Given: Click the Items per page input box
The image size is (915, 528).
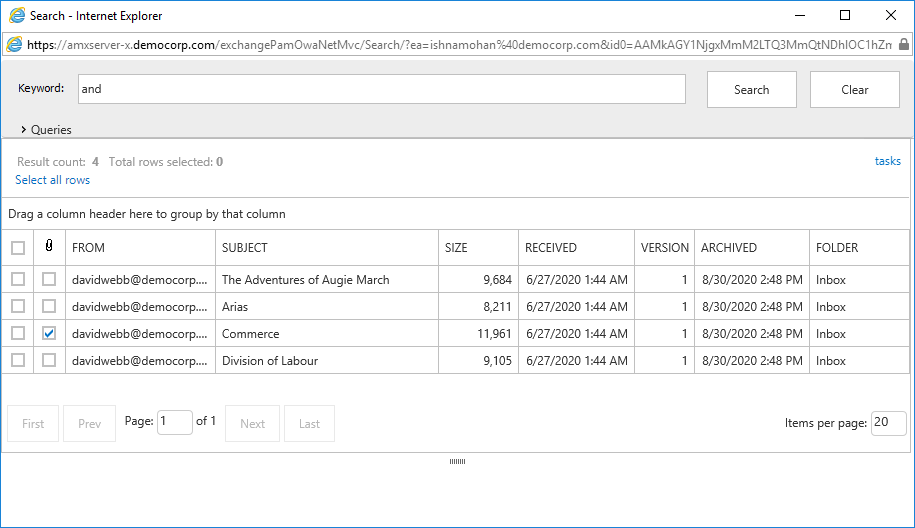Looking at the screenshot, I should point(888,423).
